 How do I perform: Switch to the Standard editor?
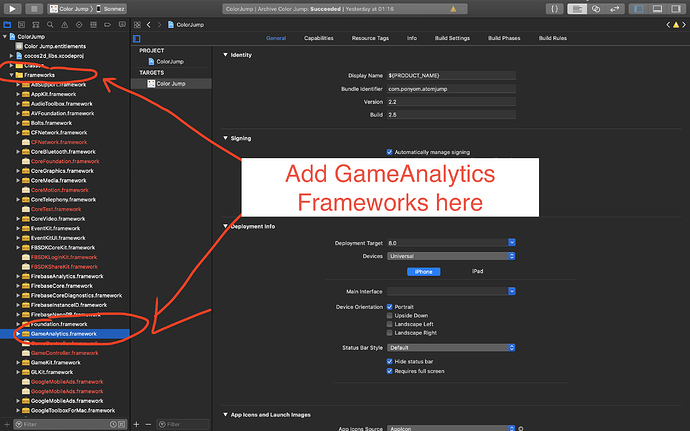[x=577, y=9]
